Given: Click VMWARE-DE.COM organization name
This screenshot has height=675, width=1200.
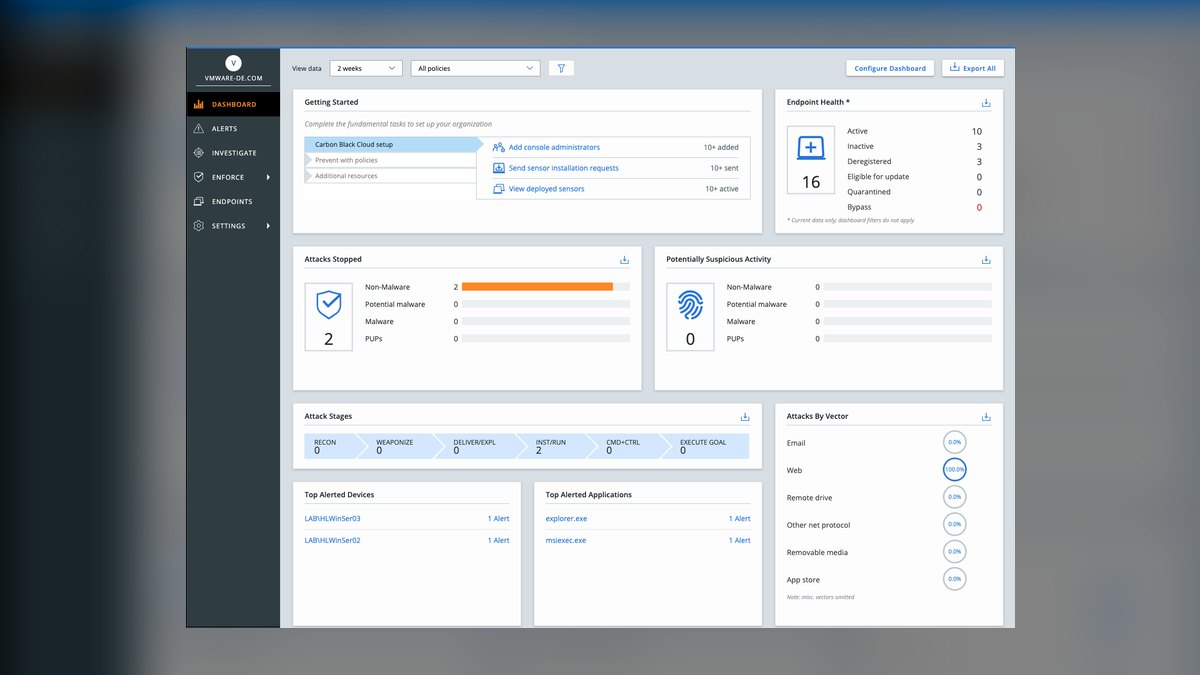Looking at the screenshot, I should point(234,78).
